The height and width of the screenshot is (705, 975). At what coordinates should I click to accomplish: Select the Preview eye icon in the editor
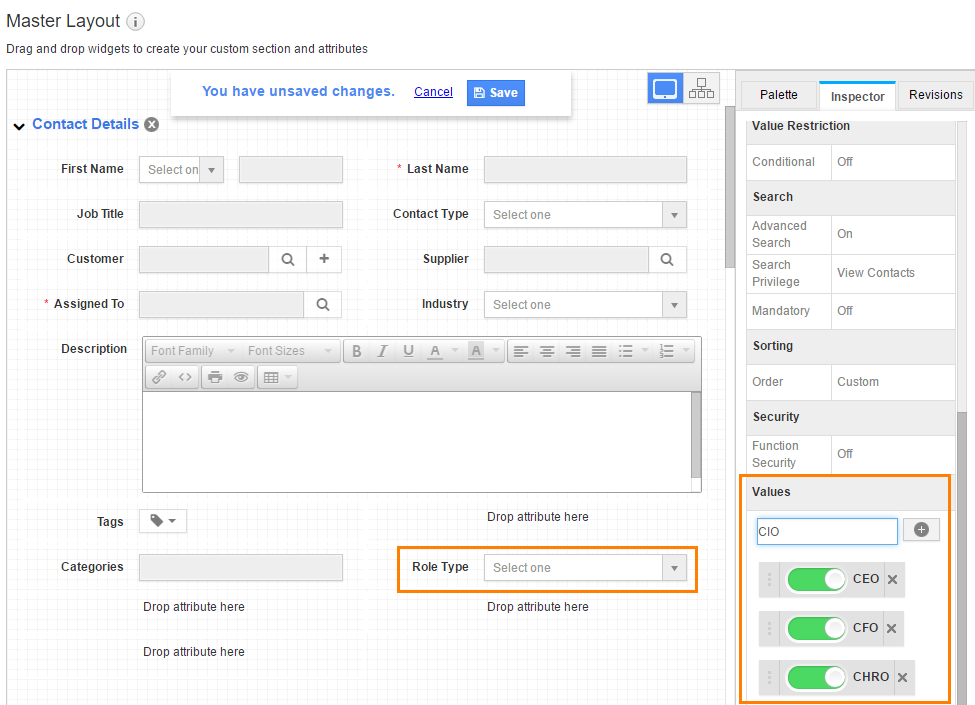240,377
